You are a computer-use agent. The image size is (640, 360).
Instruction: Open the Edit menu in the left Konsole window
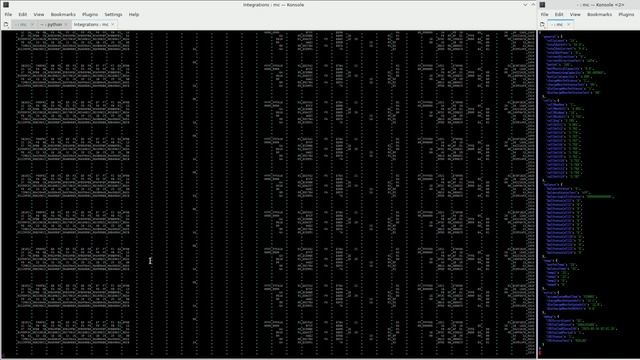click(x=22, y=14)
